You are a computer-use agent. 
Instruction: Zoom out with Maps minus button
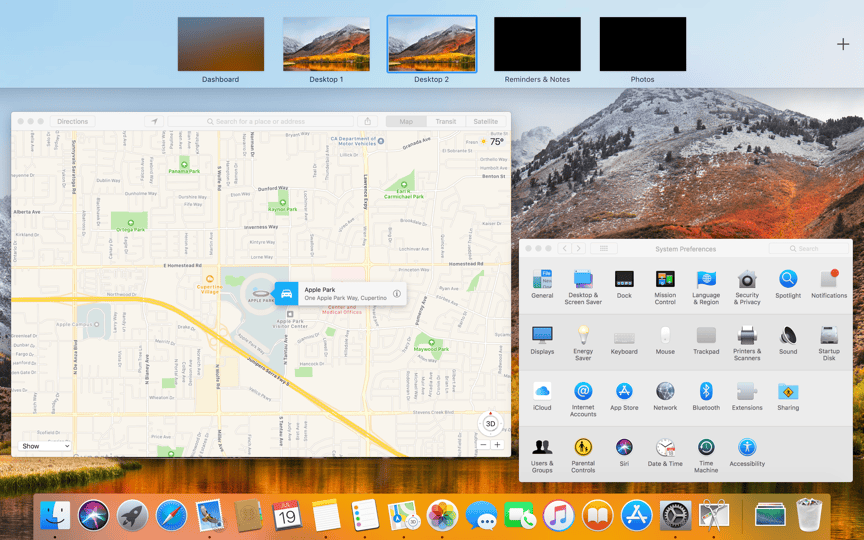[x=483, y=445]
